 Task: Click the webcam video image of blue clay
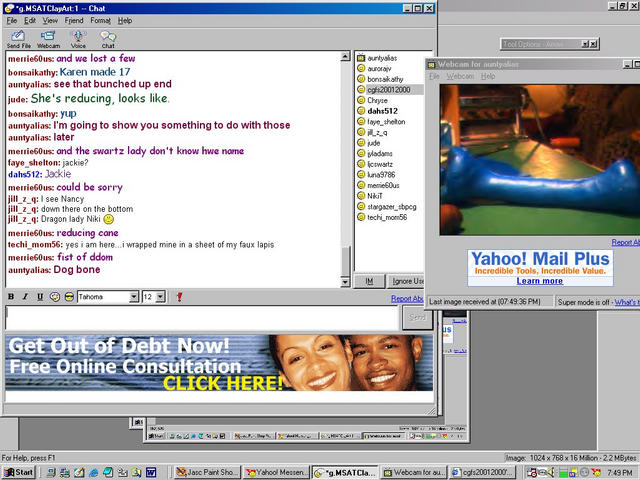[x=540, y=159]
